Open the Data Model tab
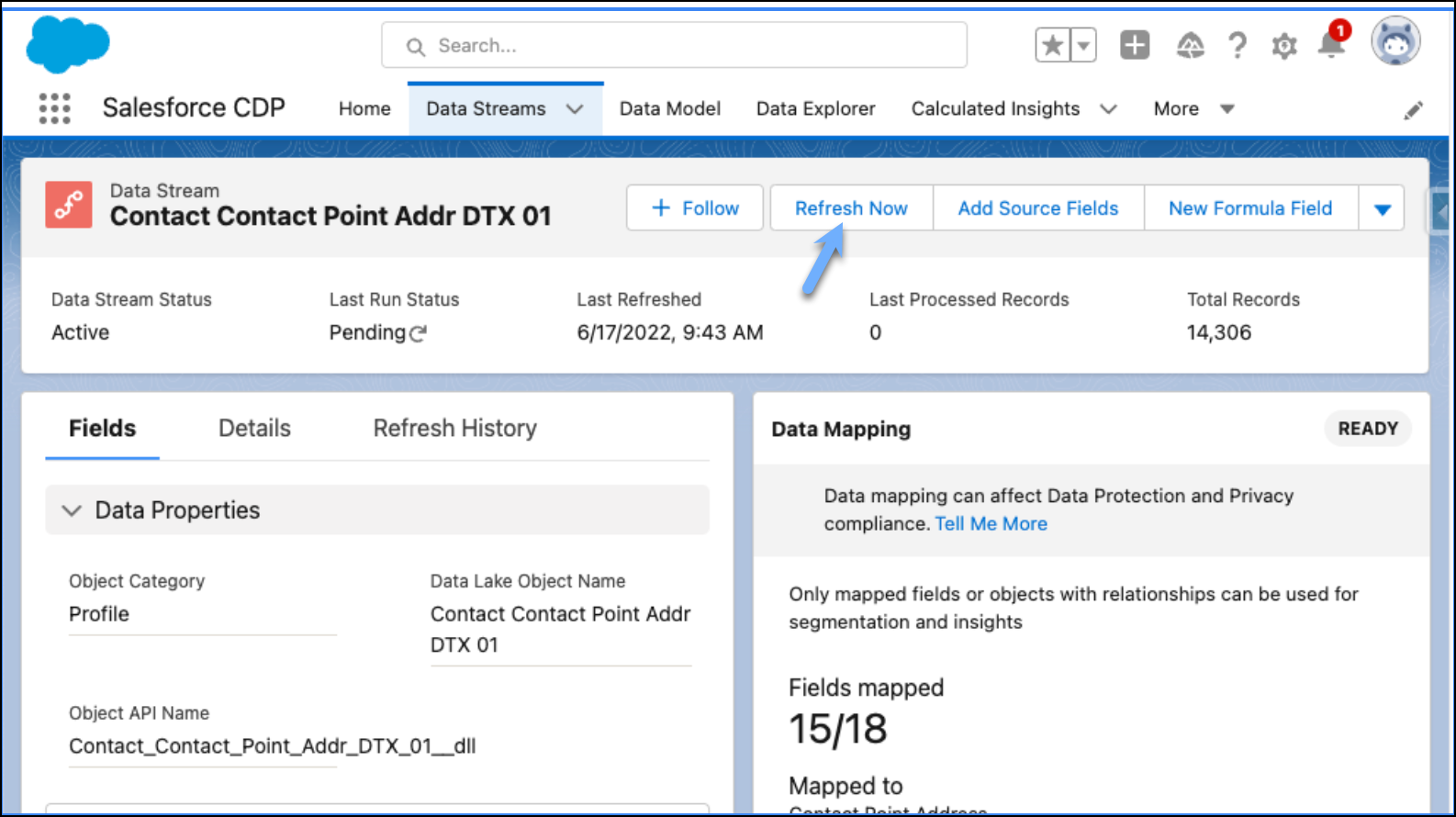1456x817 pixels. 670,108
